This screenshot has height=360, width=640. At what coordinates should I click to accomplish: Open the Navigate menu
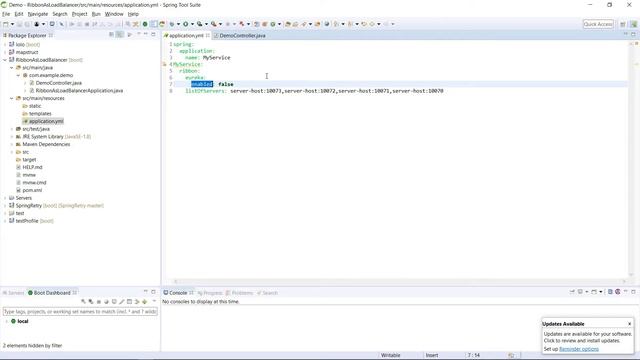(x=38, y=14)
